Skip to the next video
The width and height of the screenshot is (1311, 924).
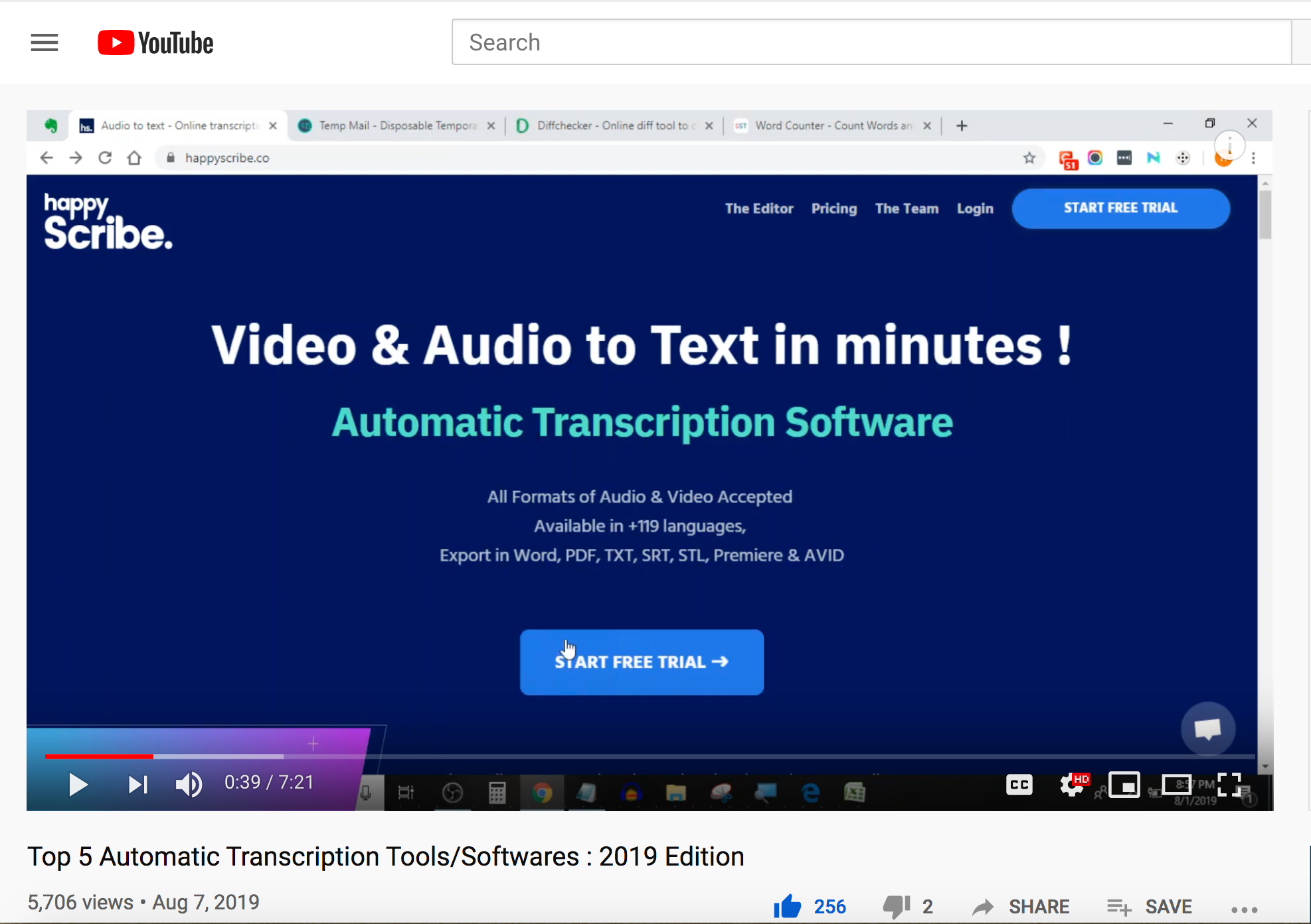pos(137,785)
